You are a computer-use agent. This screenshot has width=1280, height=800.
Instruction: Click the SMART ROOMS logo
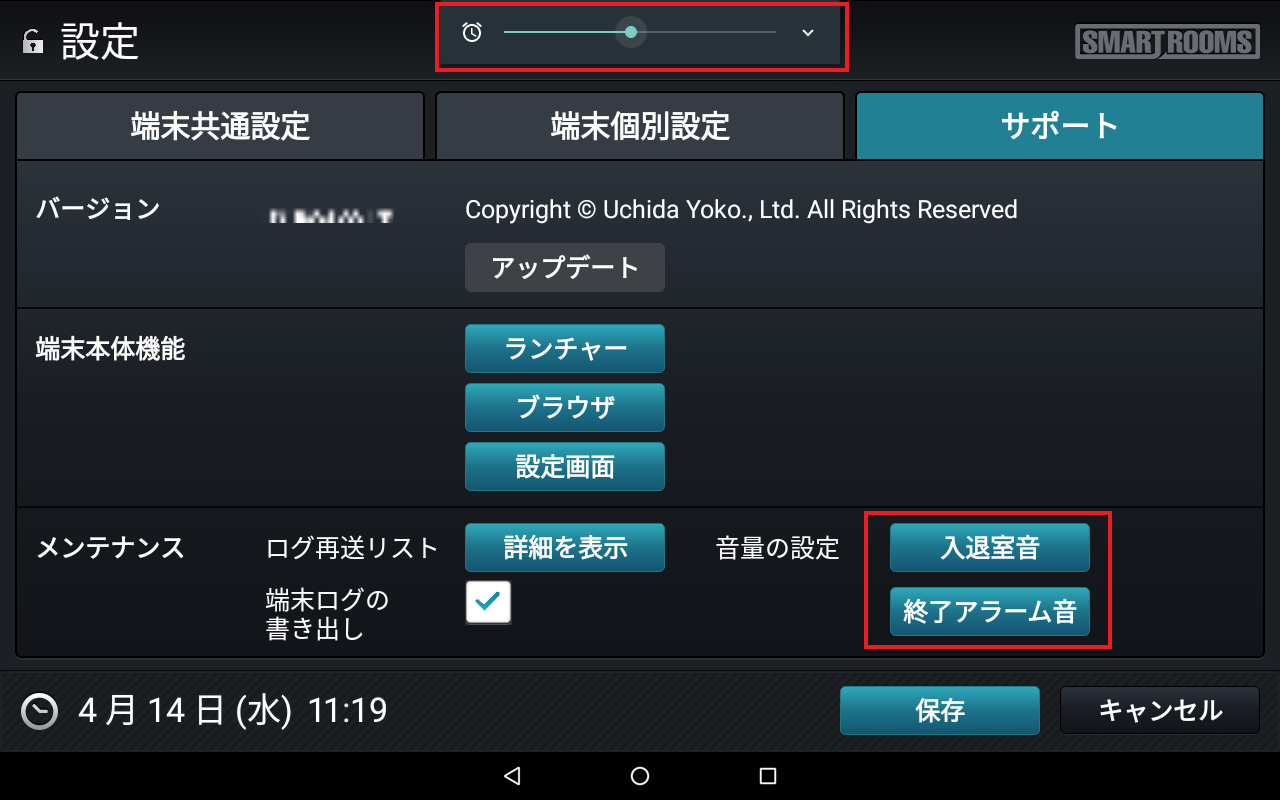[x=1167, y=42]
